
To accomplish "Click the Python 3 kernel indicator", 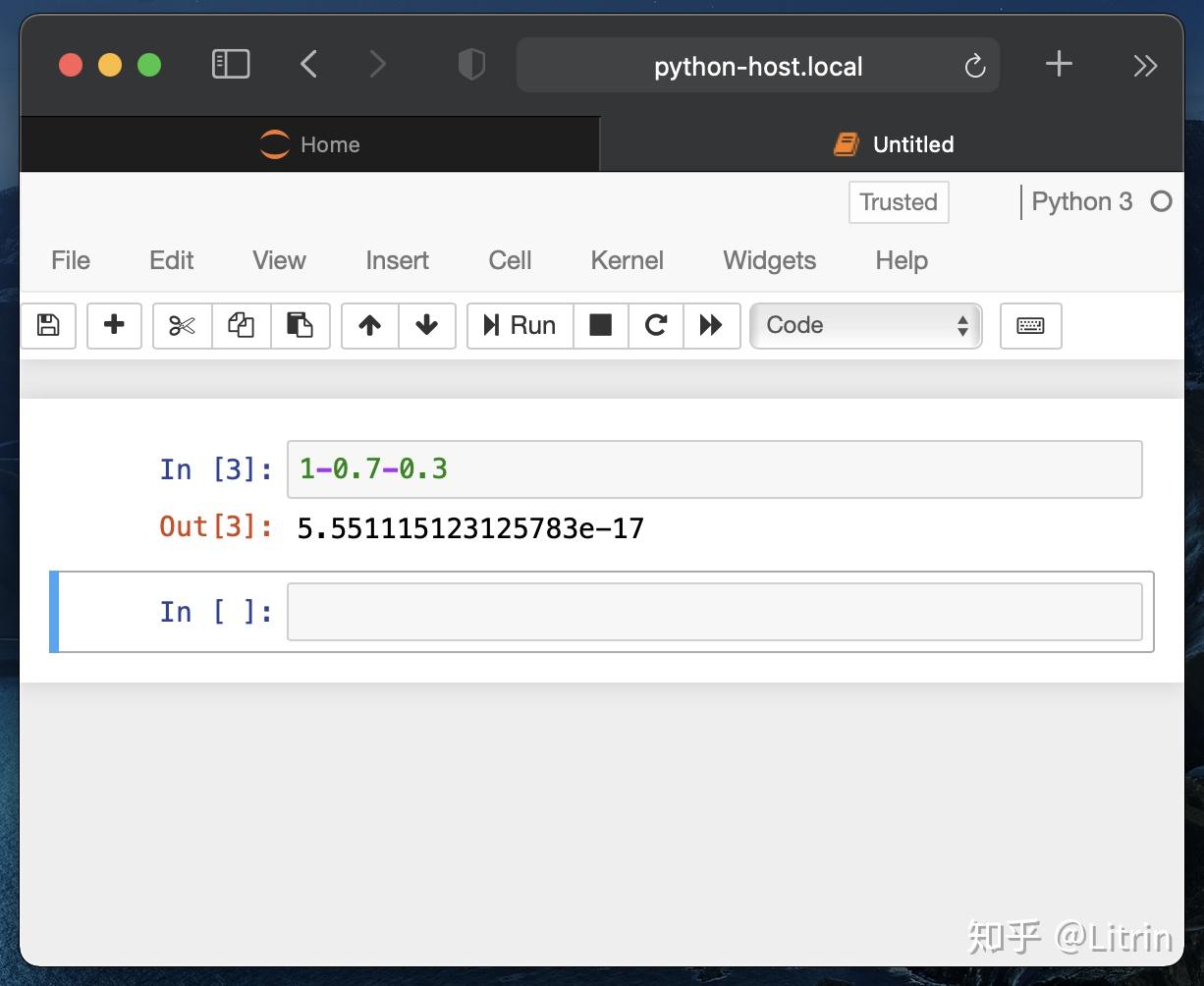I will pyautogui.click(x=1081, y=201).
